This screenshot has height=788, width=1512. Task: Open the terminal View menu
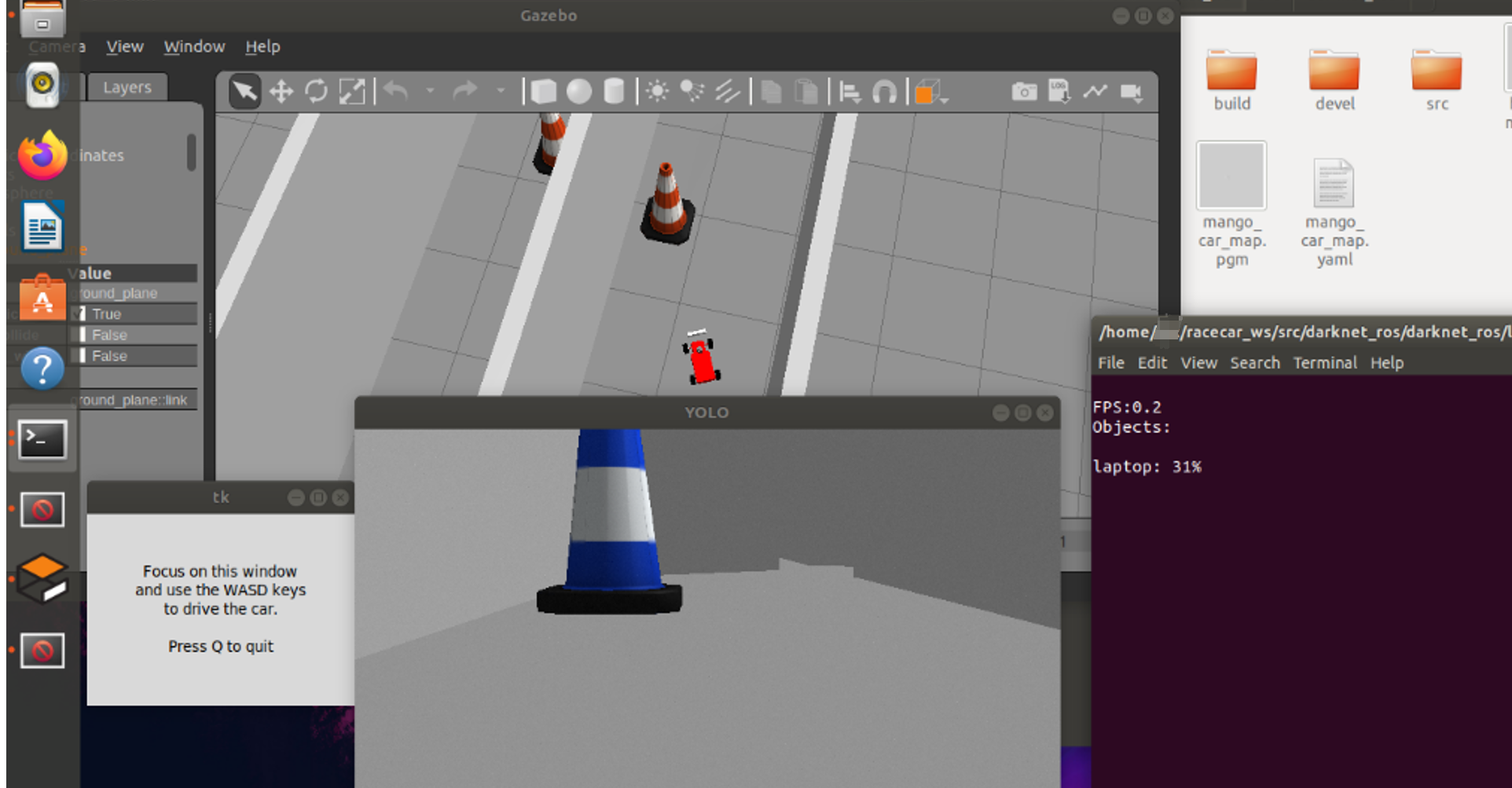(1198, 363)
